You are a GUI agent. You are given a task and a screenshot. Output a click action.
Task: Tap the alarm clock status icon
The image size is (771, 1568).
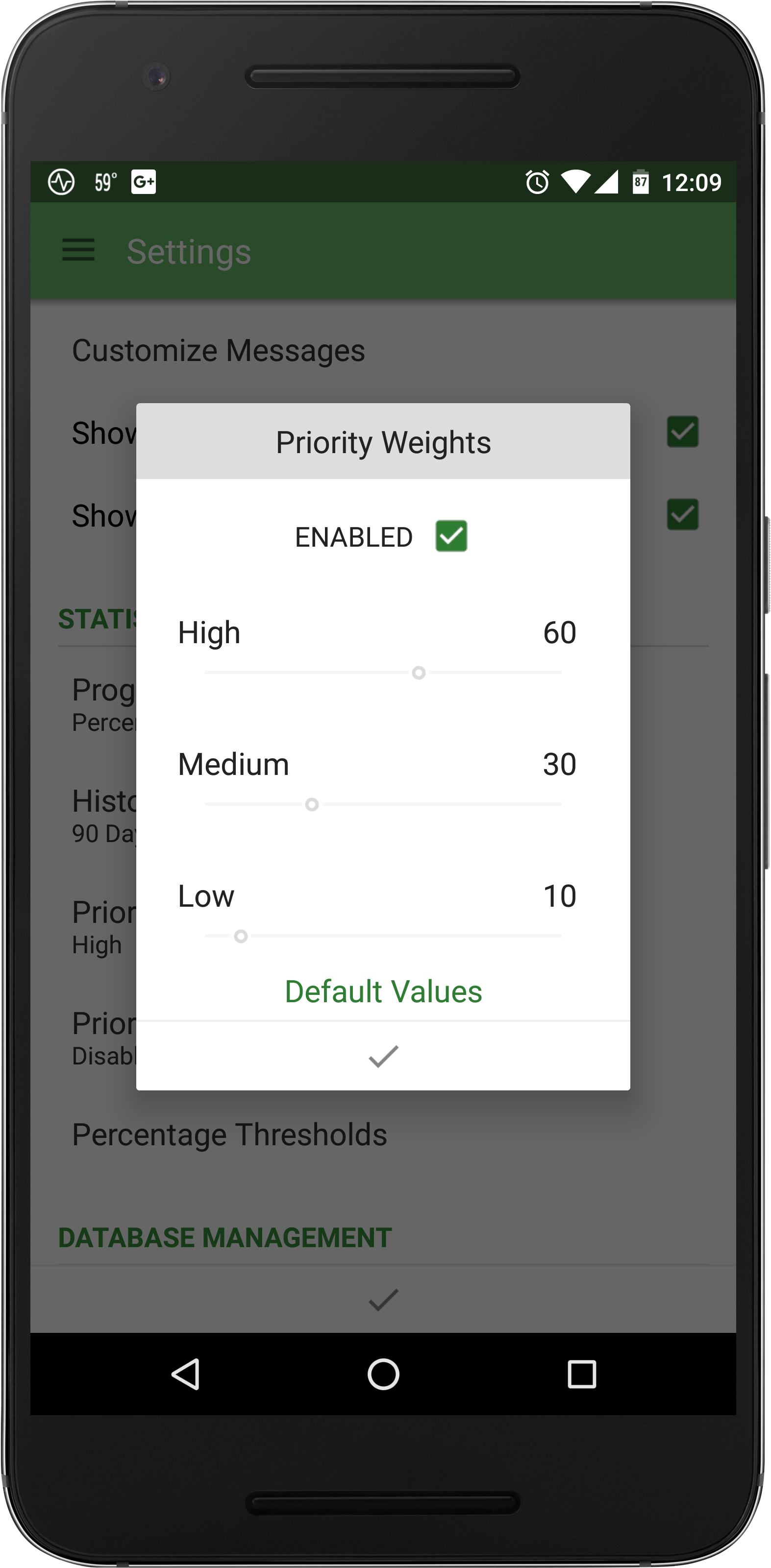537,182
